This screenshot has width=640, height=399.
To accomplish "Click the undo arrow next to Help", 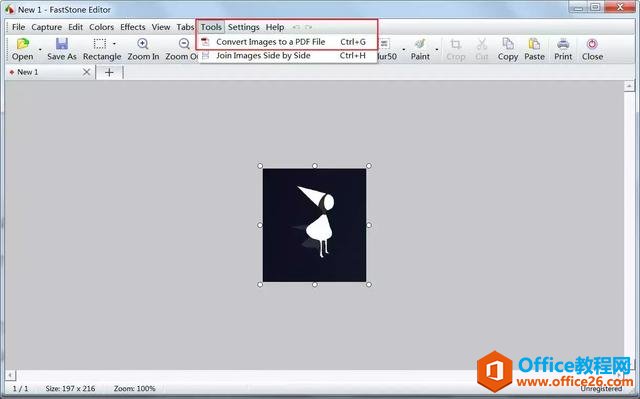I will click(x=296, y=27).
